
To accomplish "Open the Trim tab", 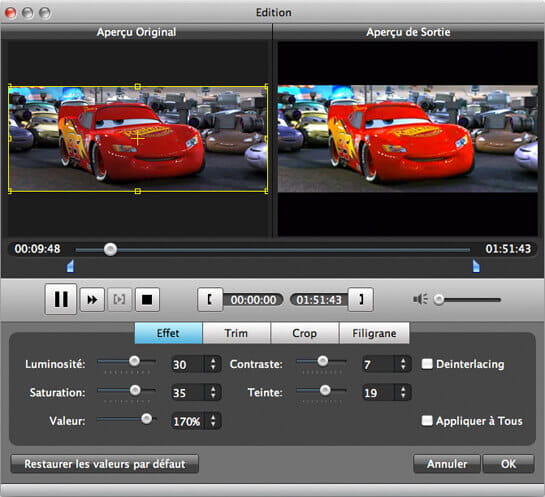I will (236, 333).
